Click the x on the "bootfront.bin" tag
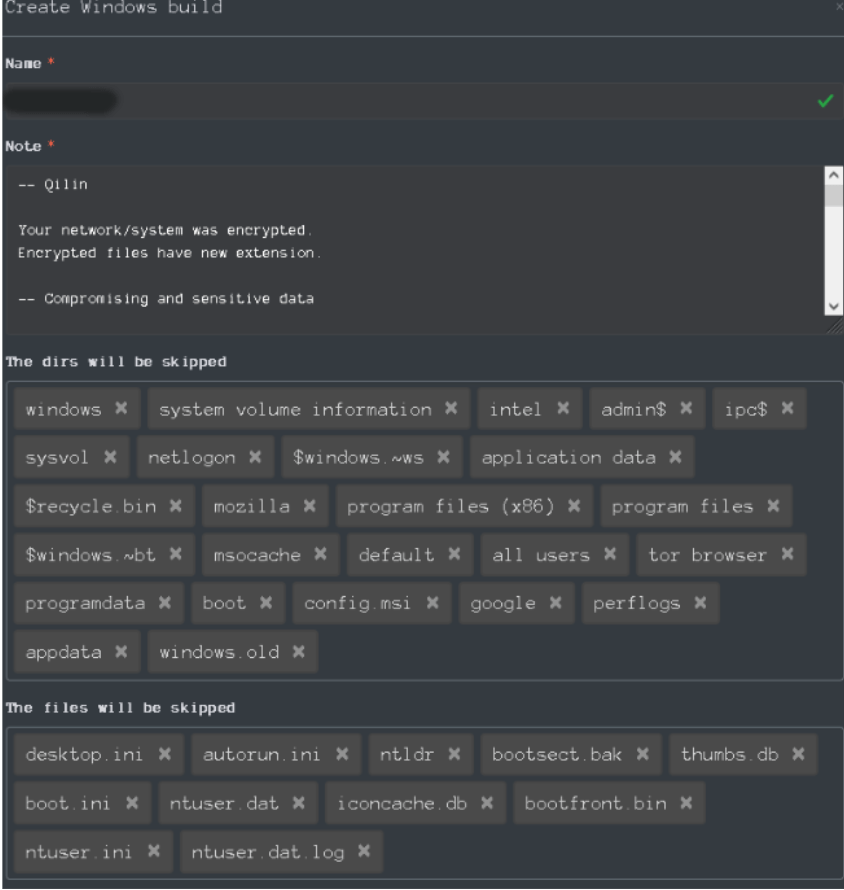The width and height of the screenshot is (844, 890). point(686,803)
